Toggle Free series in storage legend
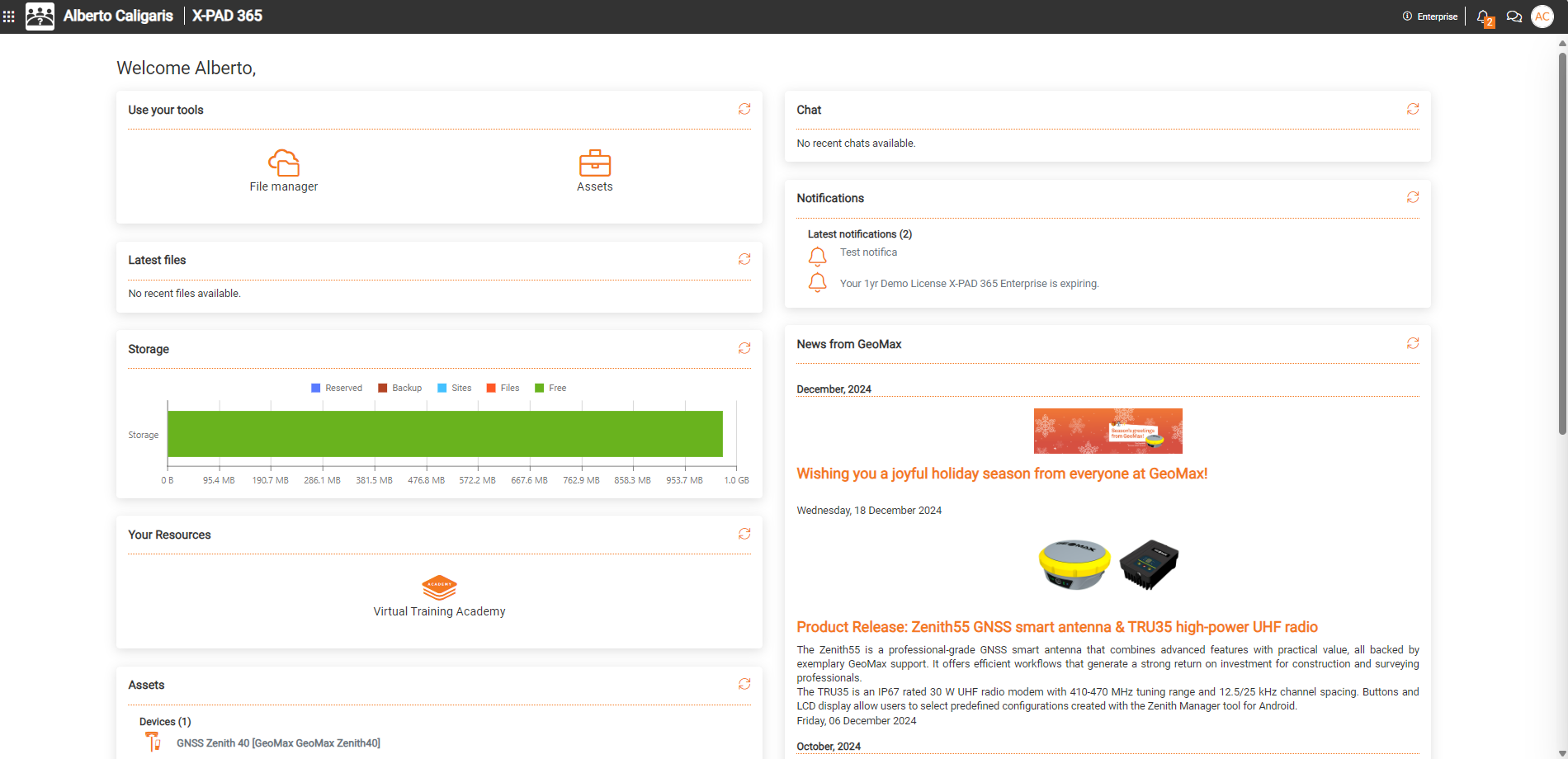1568x759 pixels. (550, 388)
